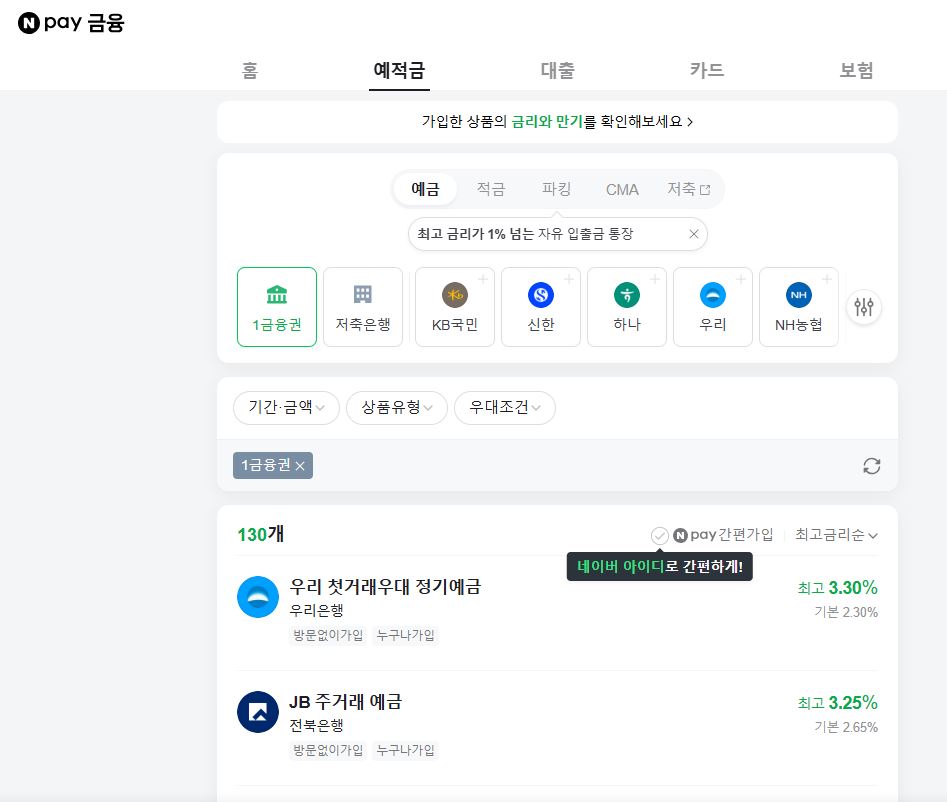
Task: Click 기본 2.30% base rate text
Action: click(846, 612)
